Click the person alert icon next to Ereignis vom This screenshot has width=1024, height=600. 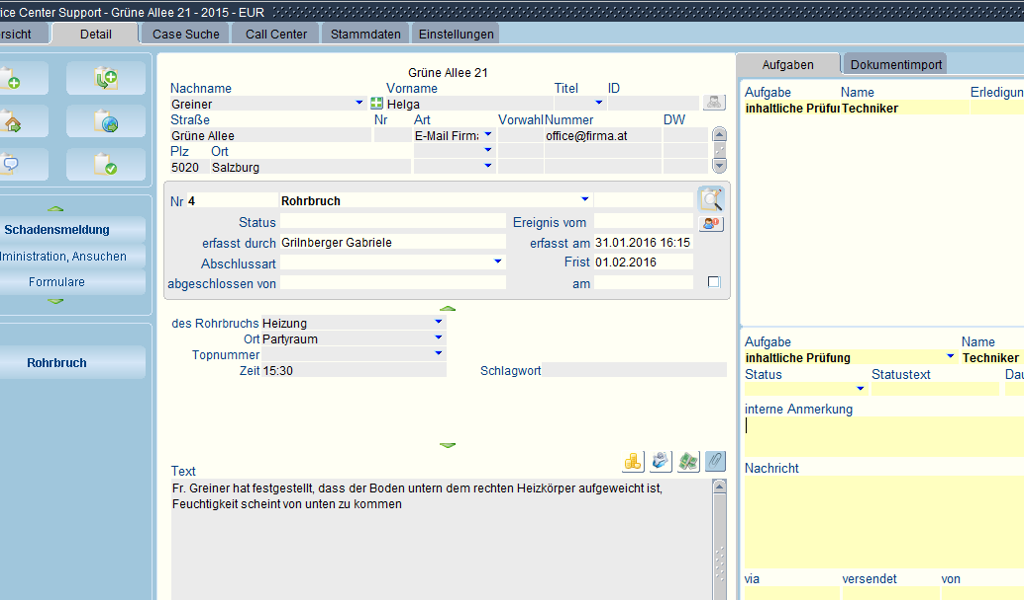[x=711, y=223]
